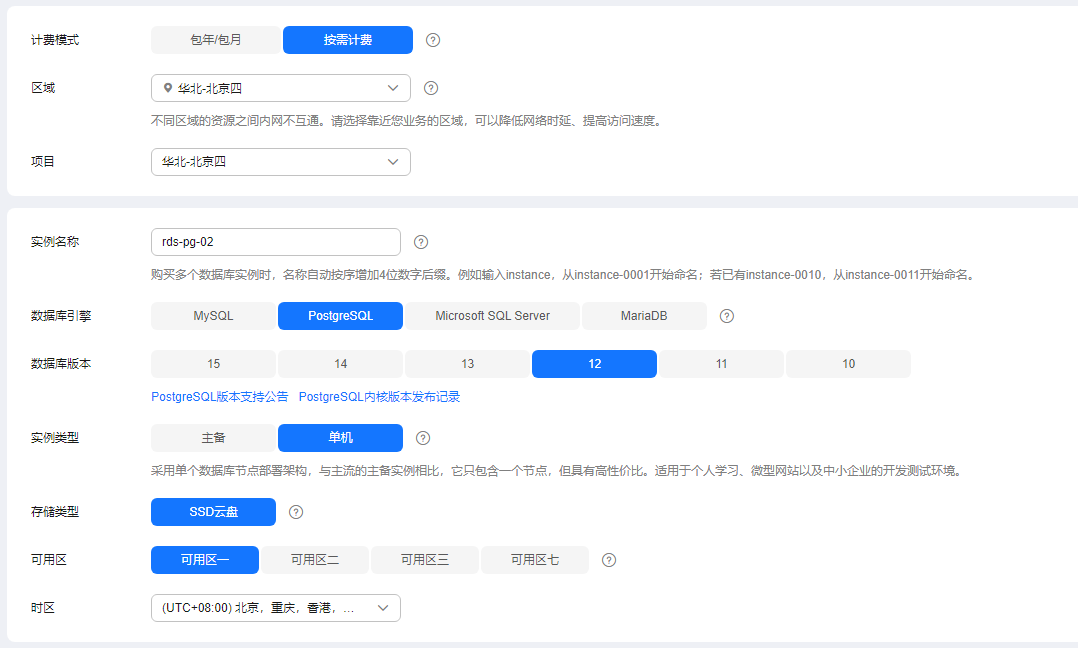Click help icon after MariaDB engine option

pos(727,316)
